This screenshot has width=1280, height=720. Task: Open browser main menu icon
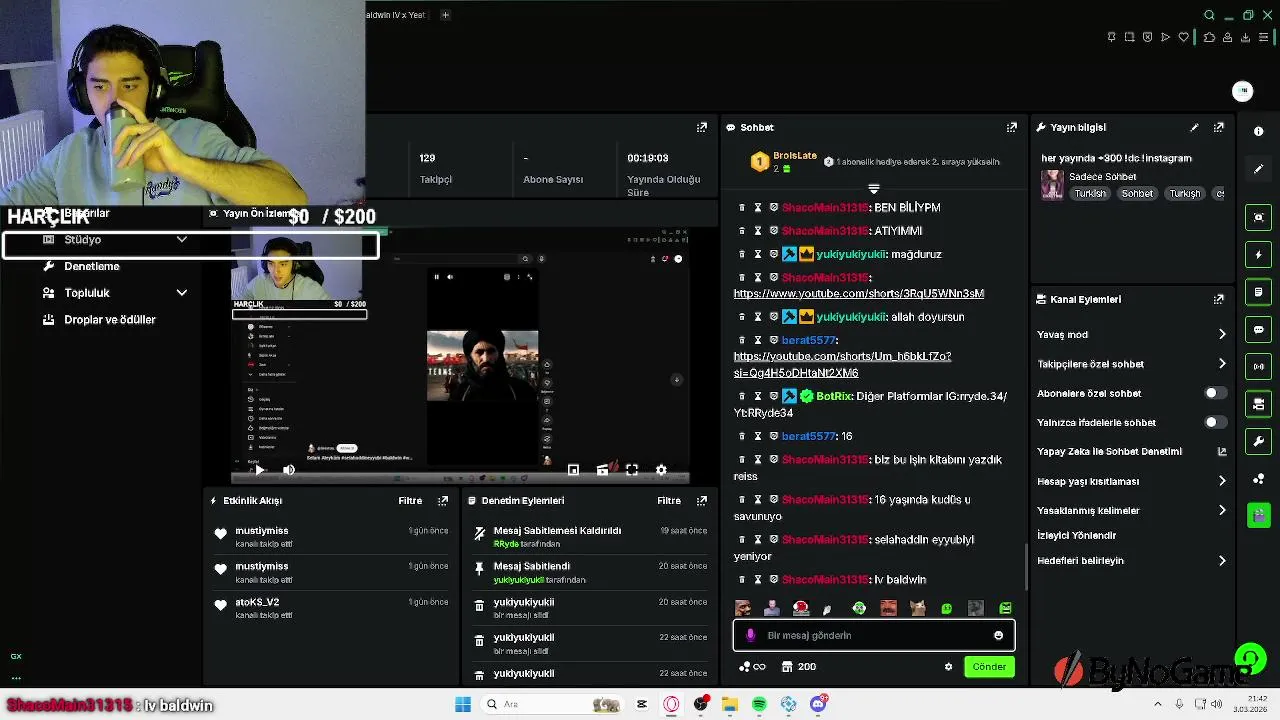1264,37
